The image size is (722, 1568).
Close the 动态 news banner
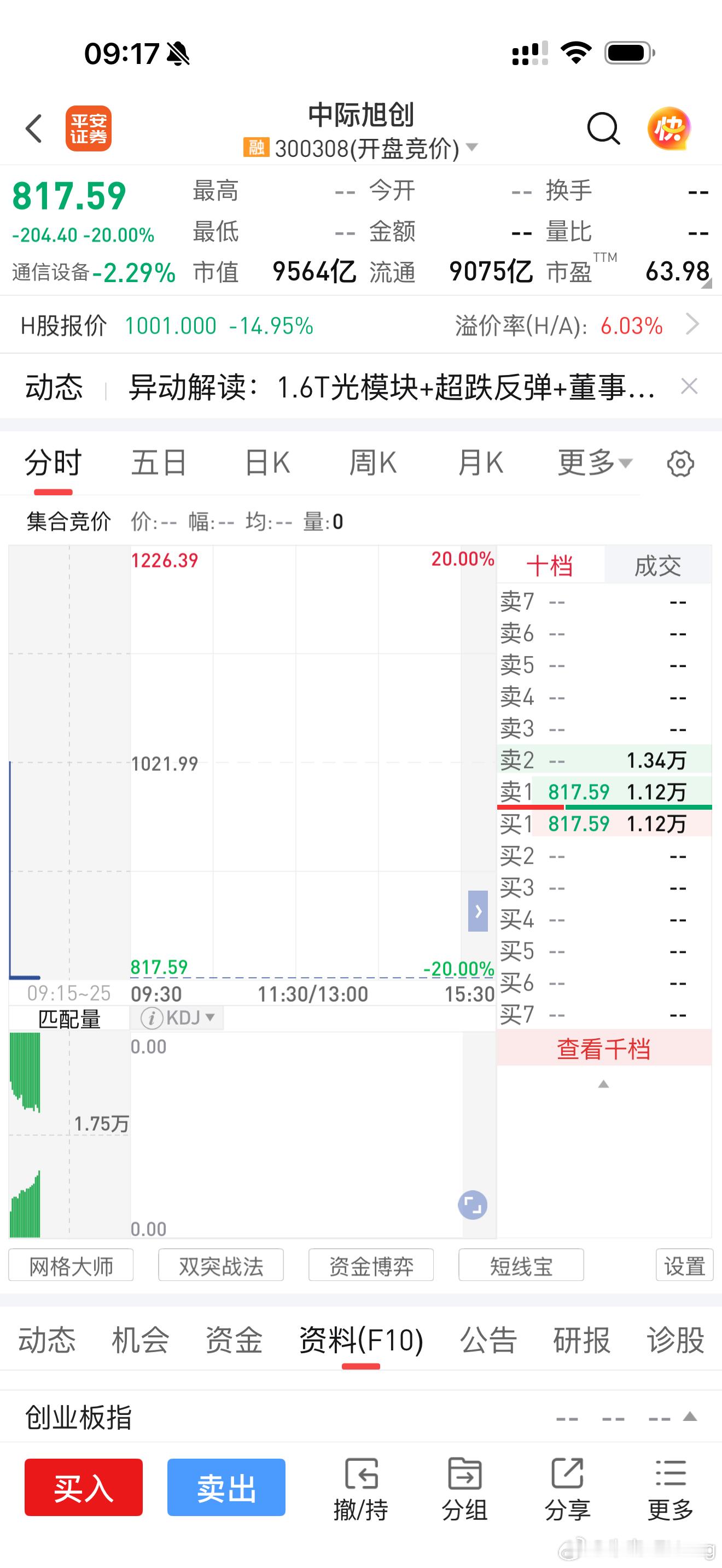point(689,386)
